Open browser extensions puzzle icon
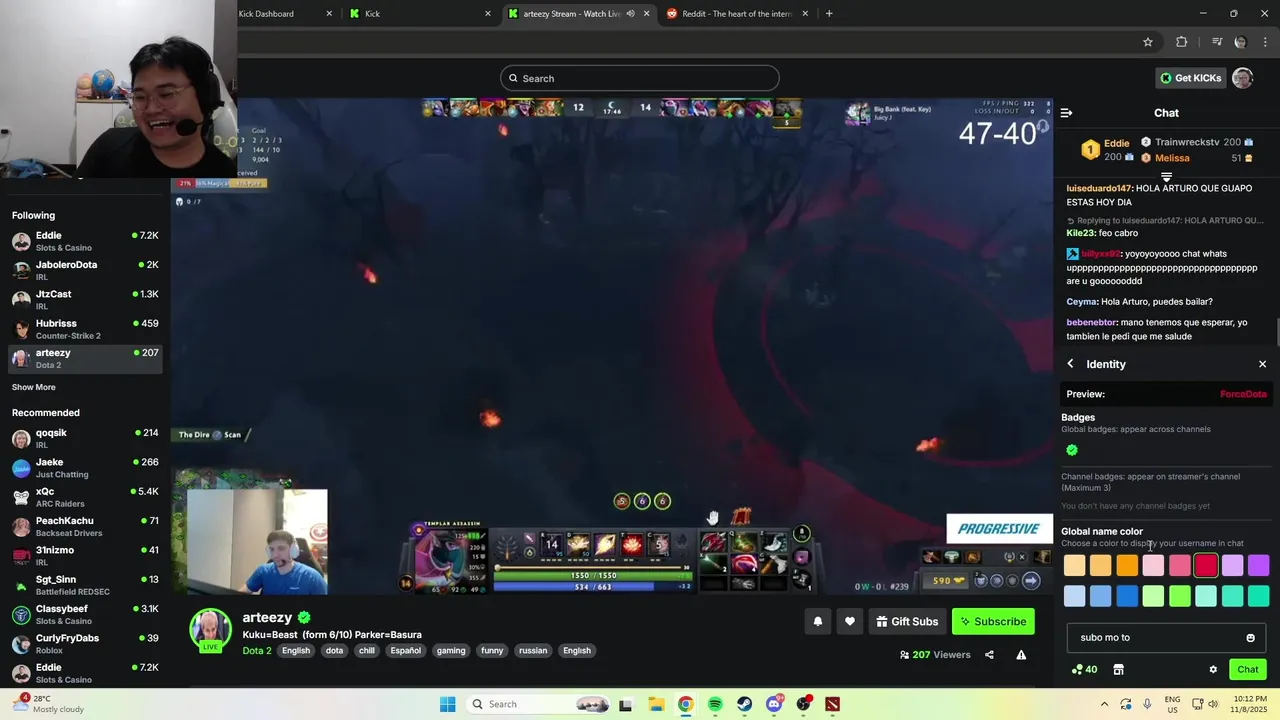The width and height of the screenshot is (1280, 720). 1182,42
